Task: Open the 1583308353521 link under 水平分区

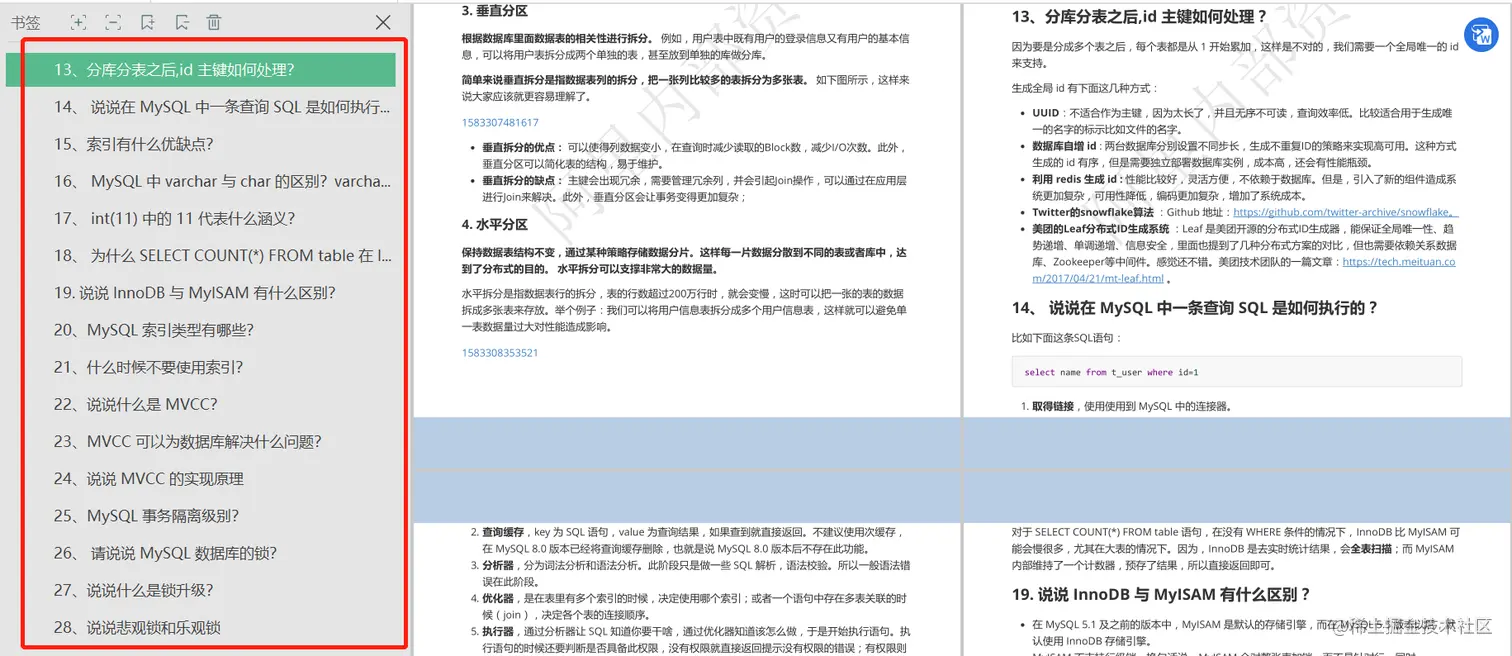Action: click(500, 352)
